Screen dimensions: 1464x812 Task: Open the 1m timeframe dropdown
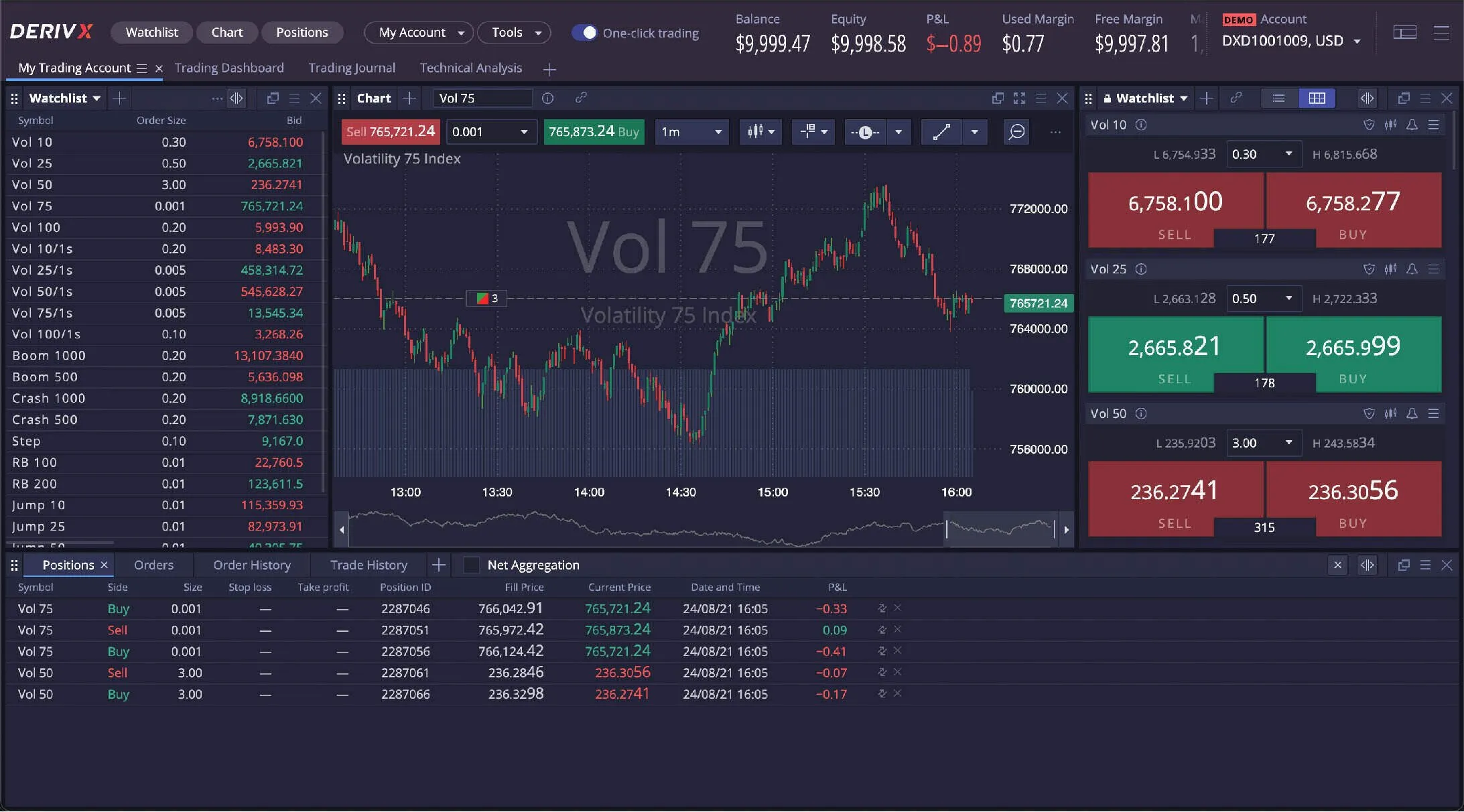pos(690,132)
